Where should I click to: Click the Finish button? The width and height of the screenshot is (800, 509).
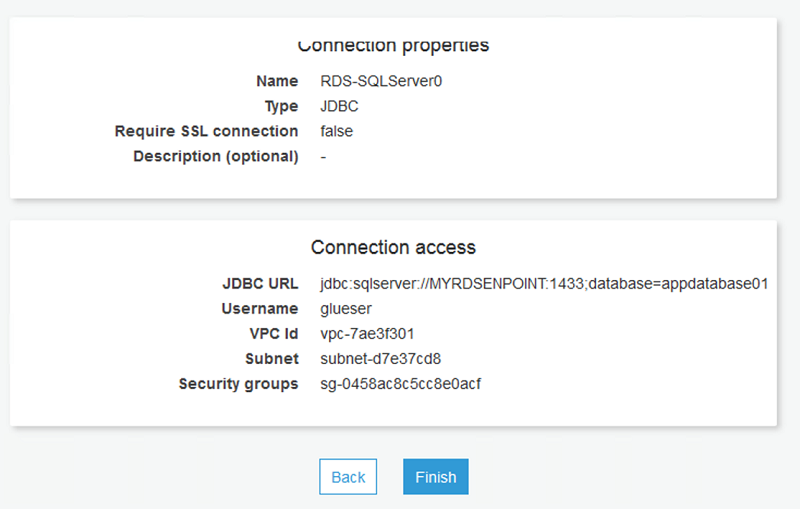pos(435,477)
